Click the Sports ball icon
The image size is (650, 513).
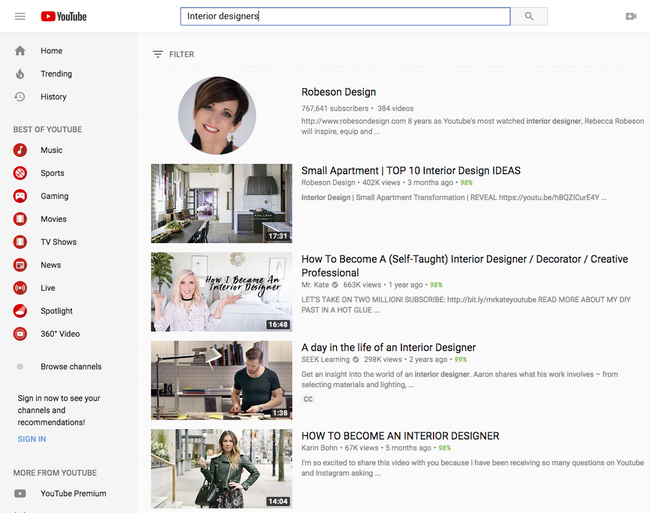20,173
